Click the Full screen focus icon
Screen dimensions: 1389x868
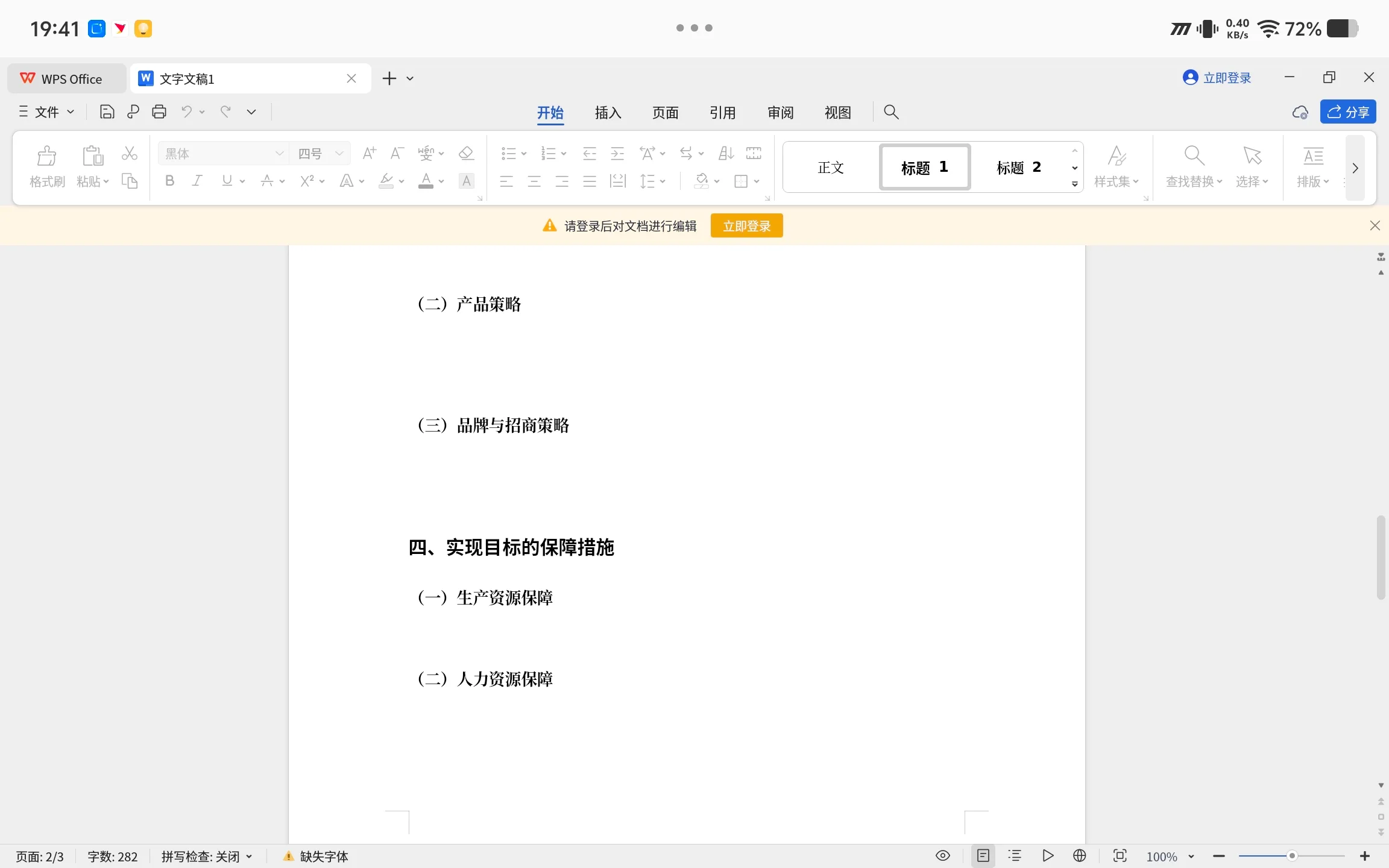coord(1120,856)
